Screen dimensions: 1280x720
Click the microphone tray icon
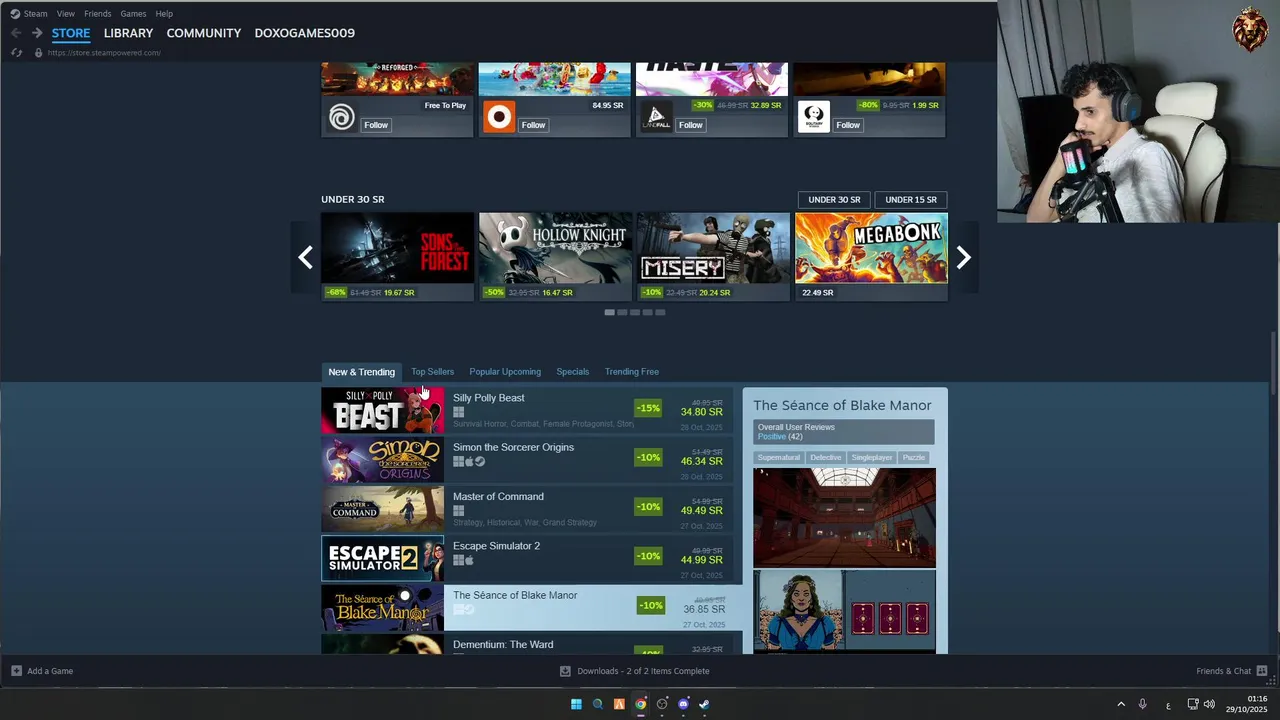(1142, 704)
